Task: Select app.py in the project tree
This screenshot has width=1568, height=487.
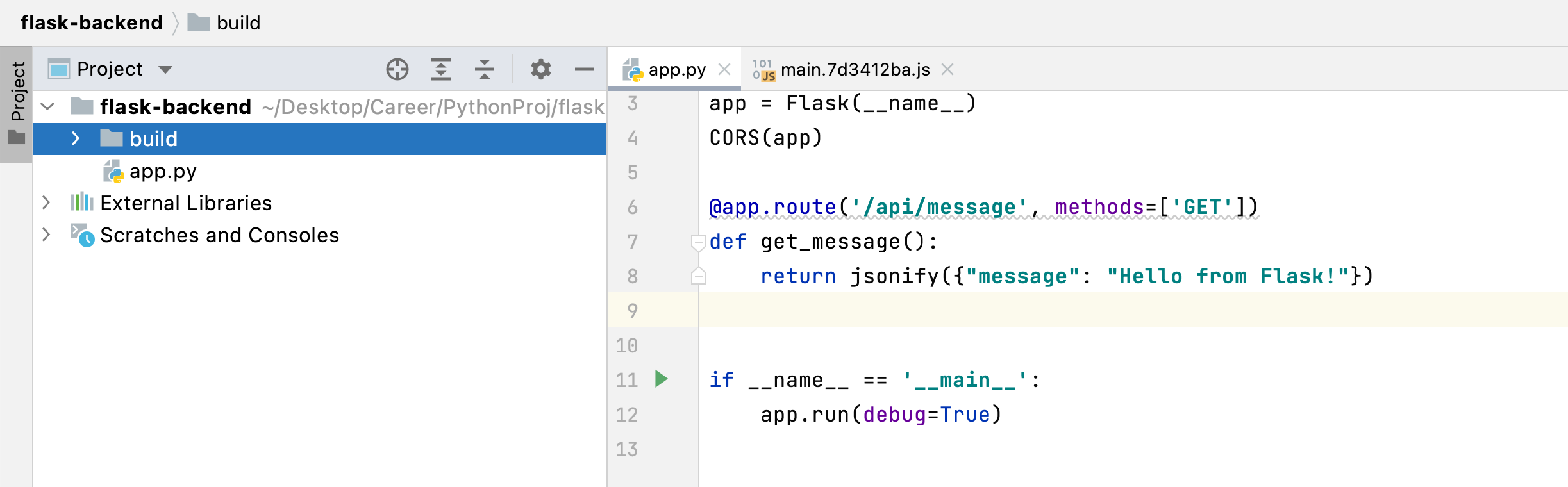Action: (x=163, y=171)
